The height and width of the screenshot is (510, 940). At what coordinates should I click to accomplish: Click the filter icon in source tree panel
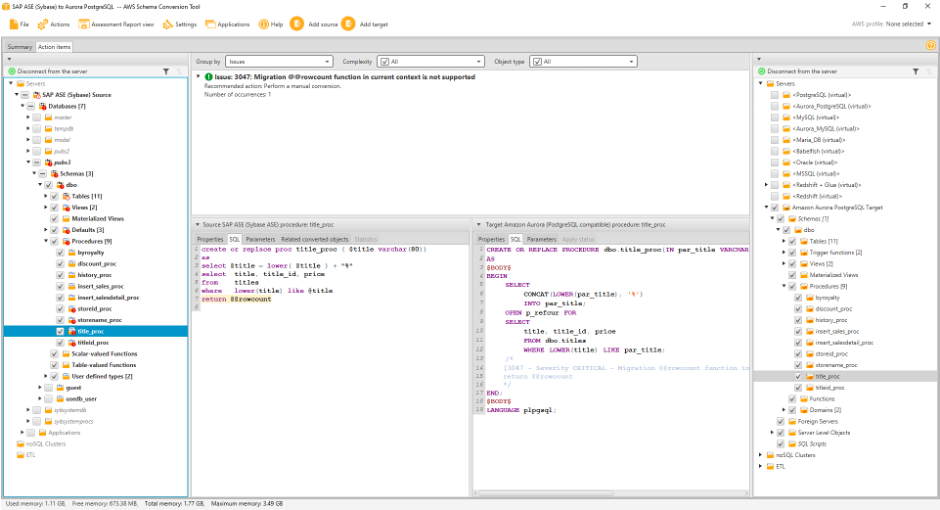tap(168, 71)
